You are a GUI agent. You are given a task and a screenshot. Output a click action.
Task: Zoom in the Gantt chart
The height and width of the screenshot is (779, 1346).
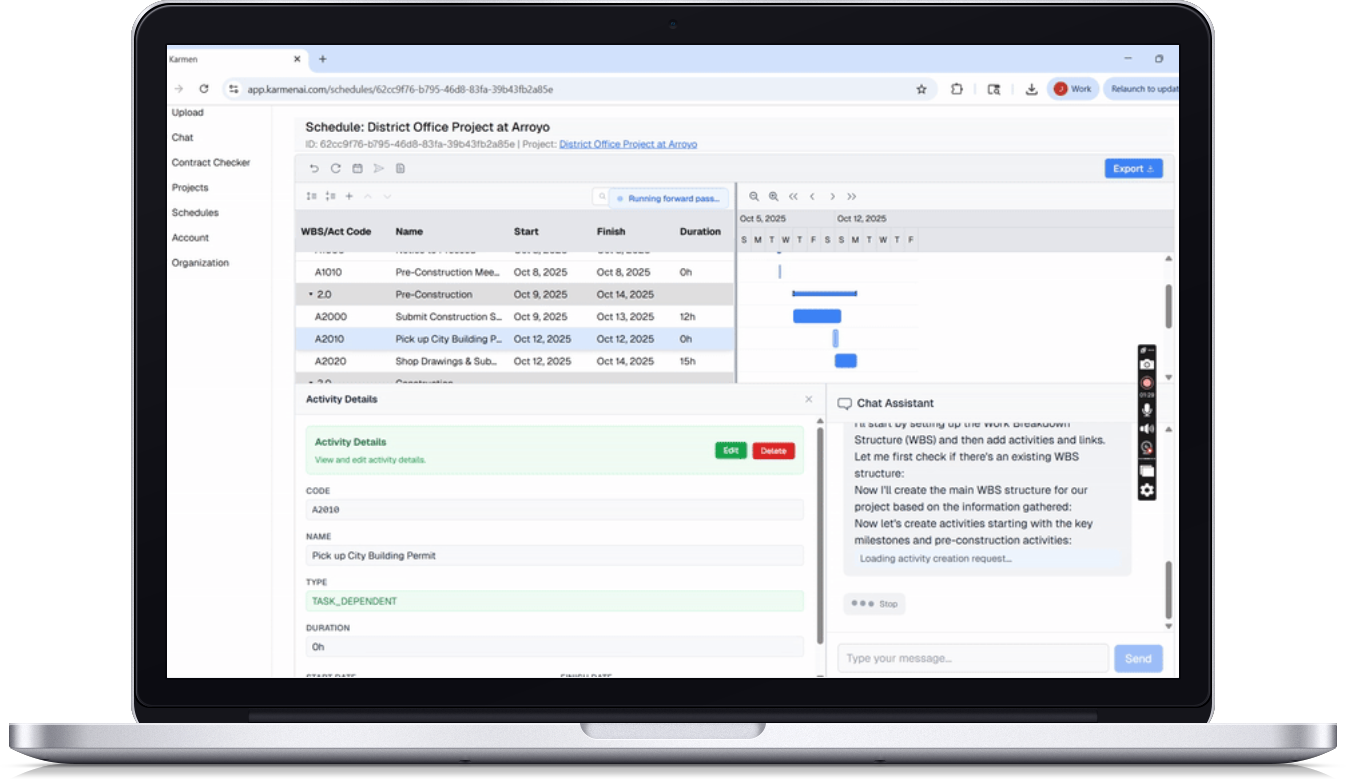coord(774,197)
